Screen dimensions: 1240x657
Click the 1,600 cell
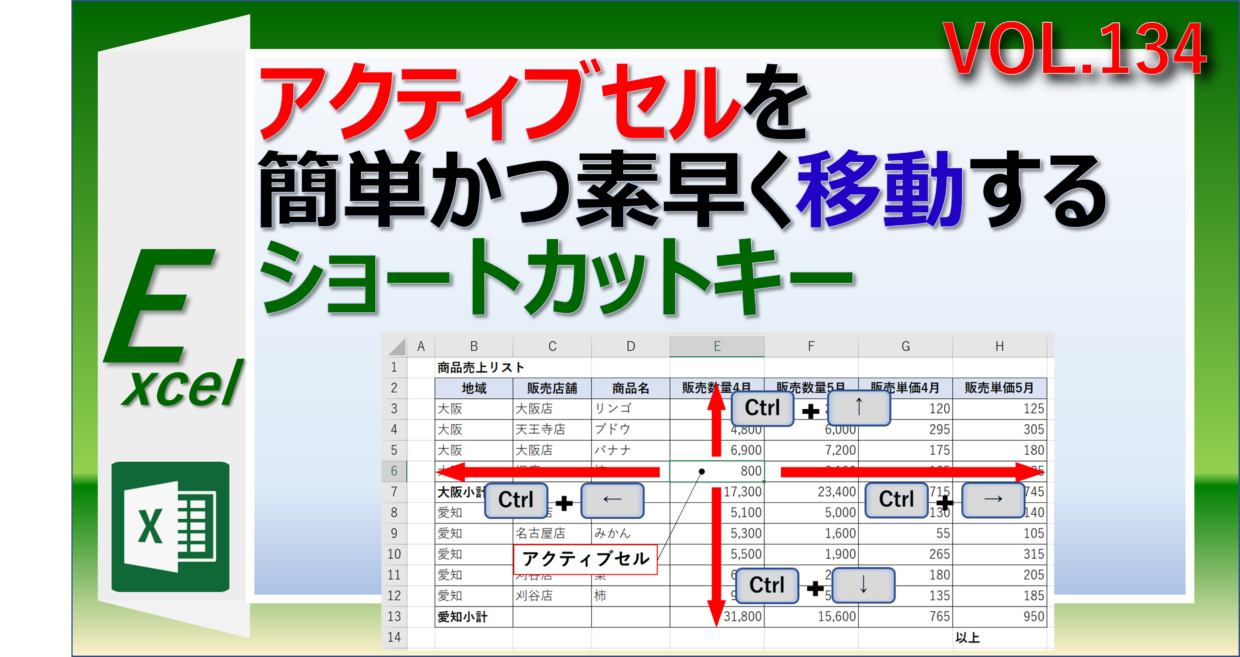click(x=811, y=533)
